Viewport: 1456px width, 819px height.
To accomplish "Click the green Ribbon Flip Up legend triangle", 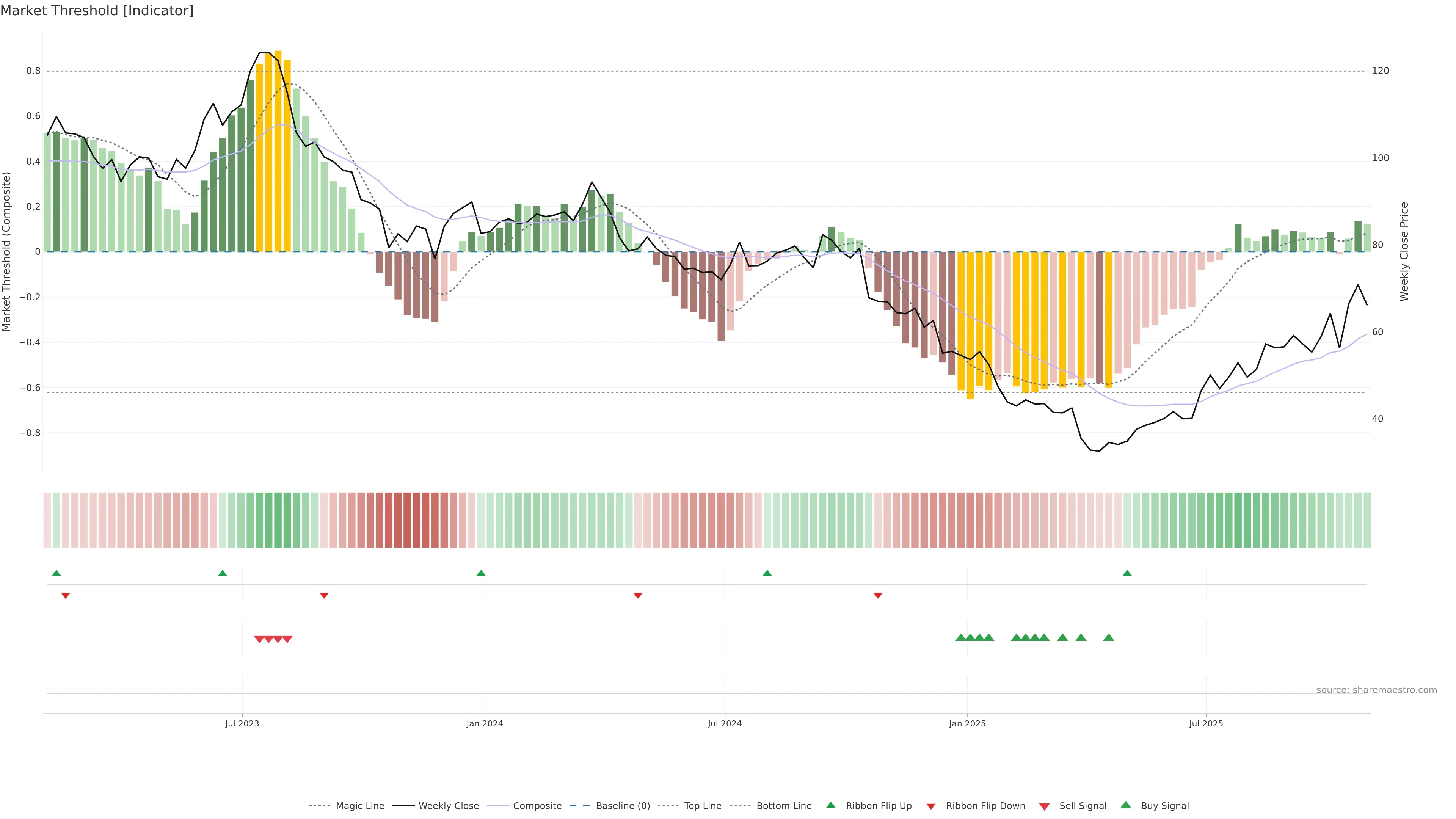I will [830, 805].
